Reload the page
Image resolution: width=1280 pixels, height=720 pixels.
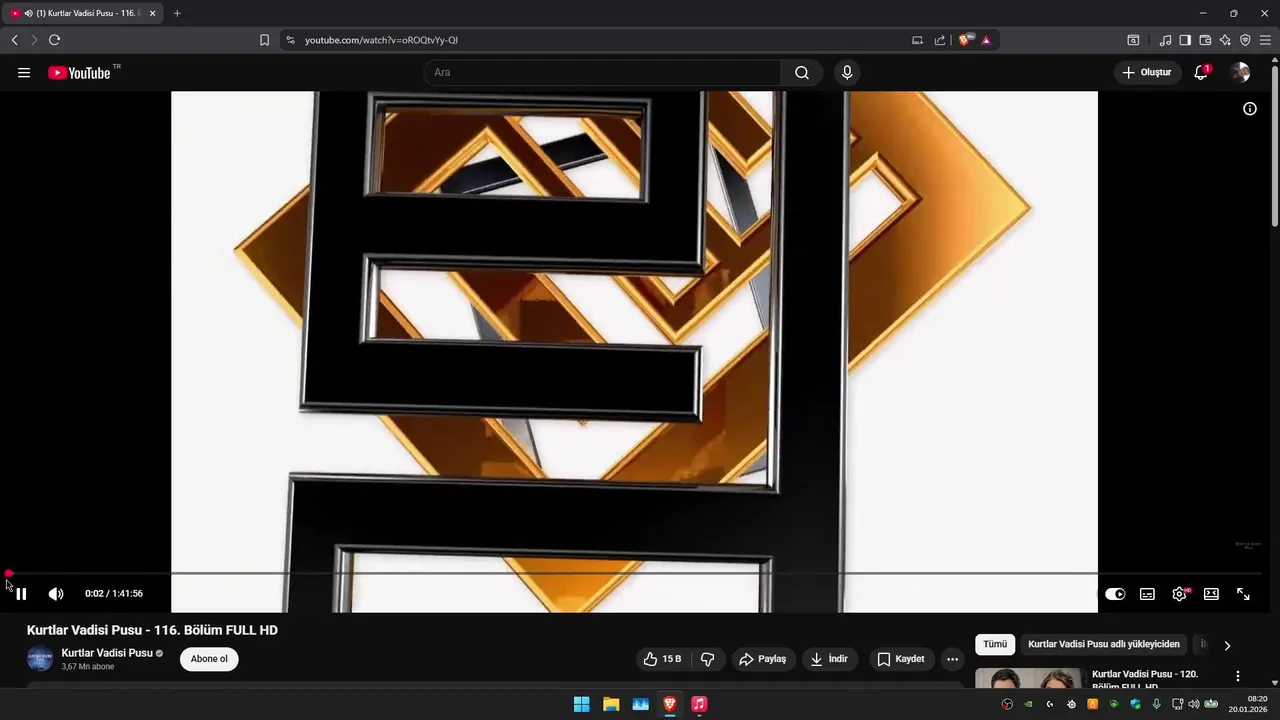tap(54, 40)
